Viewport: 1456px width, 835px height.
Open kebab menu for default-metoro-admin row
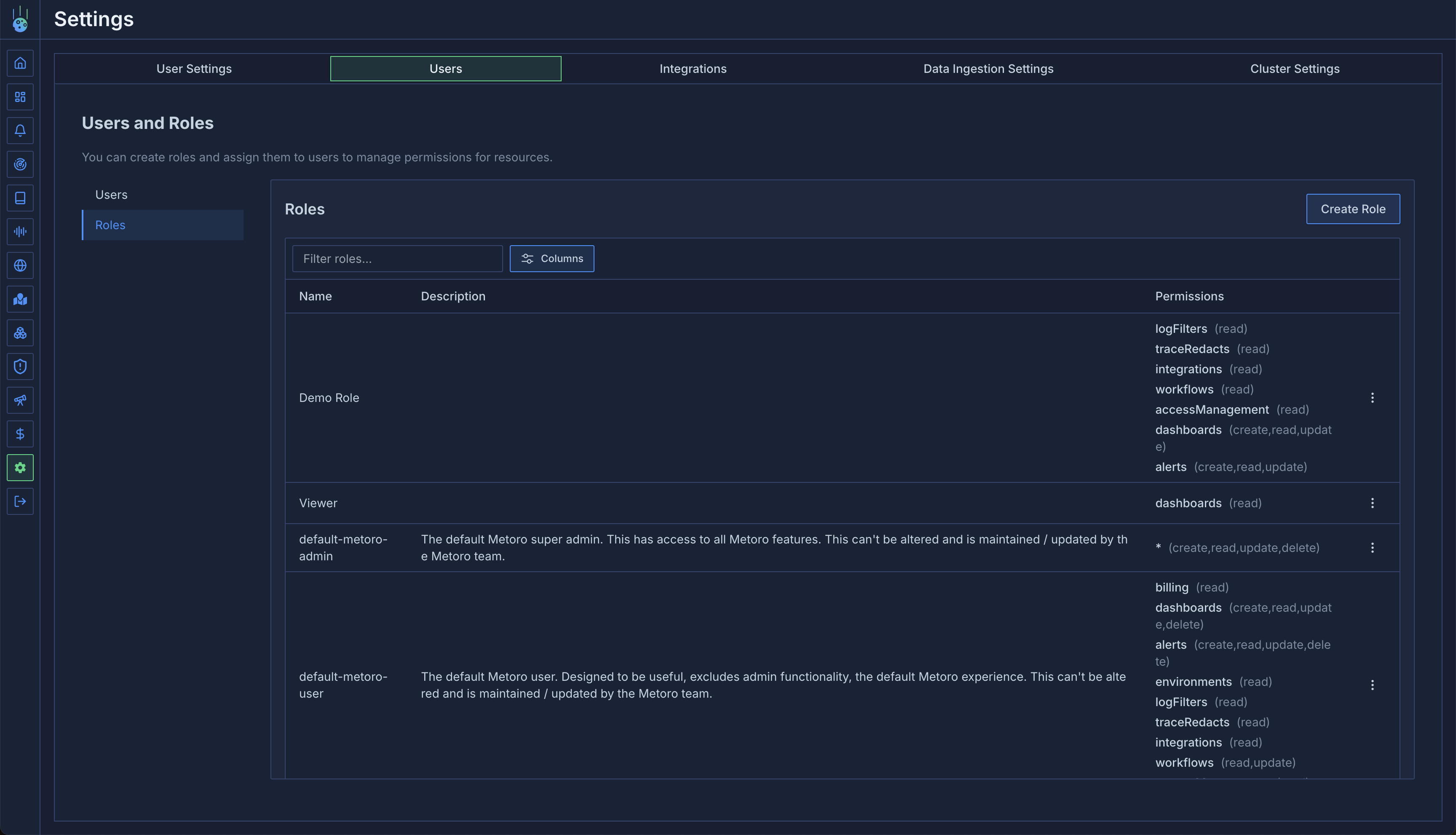pyautogui.click(x=1372, y=548)
